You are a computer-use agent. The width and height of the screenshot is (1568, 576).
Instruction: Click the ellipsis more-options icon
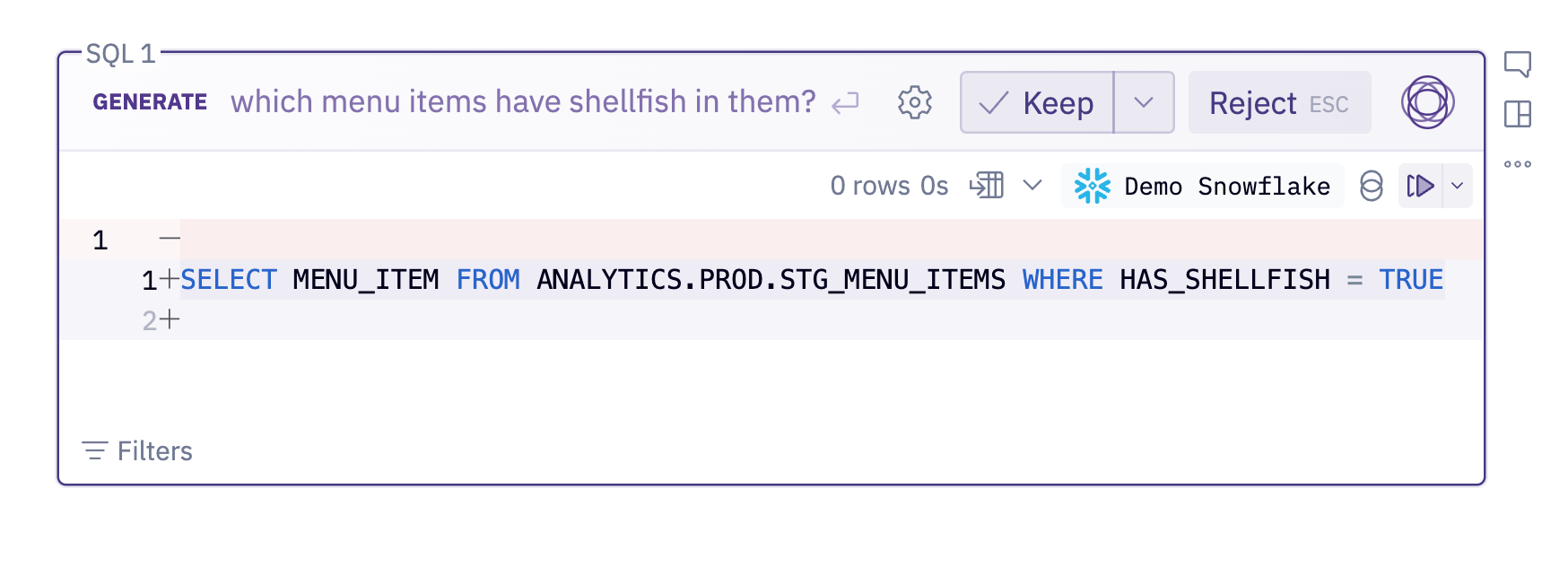(1519, 164)
